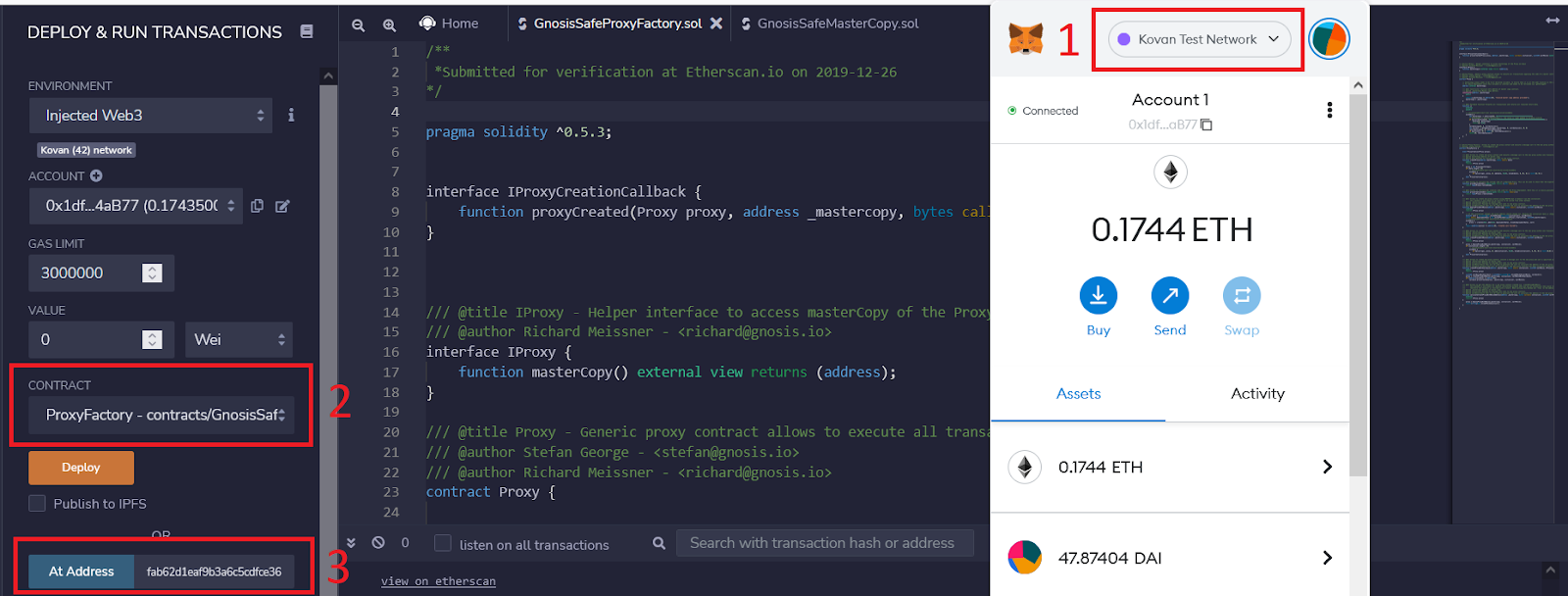Viewport: 1568px width, 596px height.
Task: Open the Wei value unit dropdown
Action: [239, 339]
